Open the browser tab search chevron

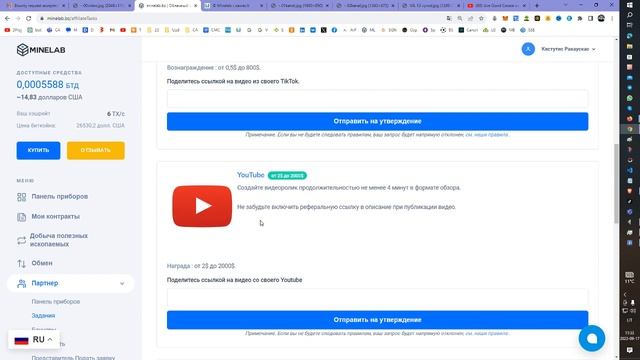(x=565, y=5)
